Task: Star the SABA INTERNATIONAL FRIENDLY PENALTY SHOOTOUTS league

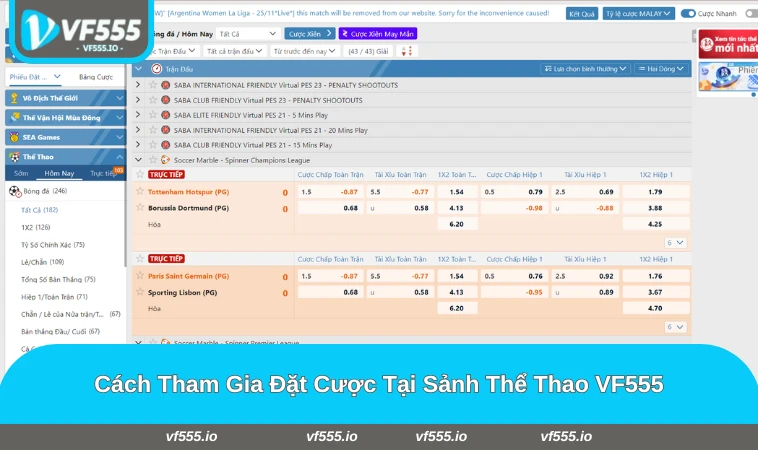Action: tap(153, 85)
